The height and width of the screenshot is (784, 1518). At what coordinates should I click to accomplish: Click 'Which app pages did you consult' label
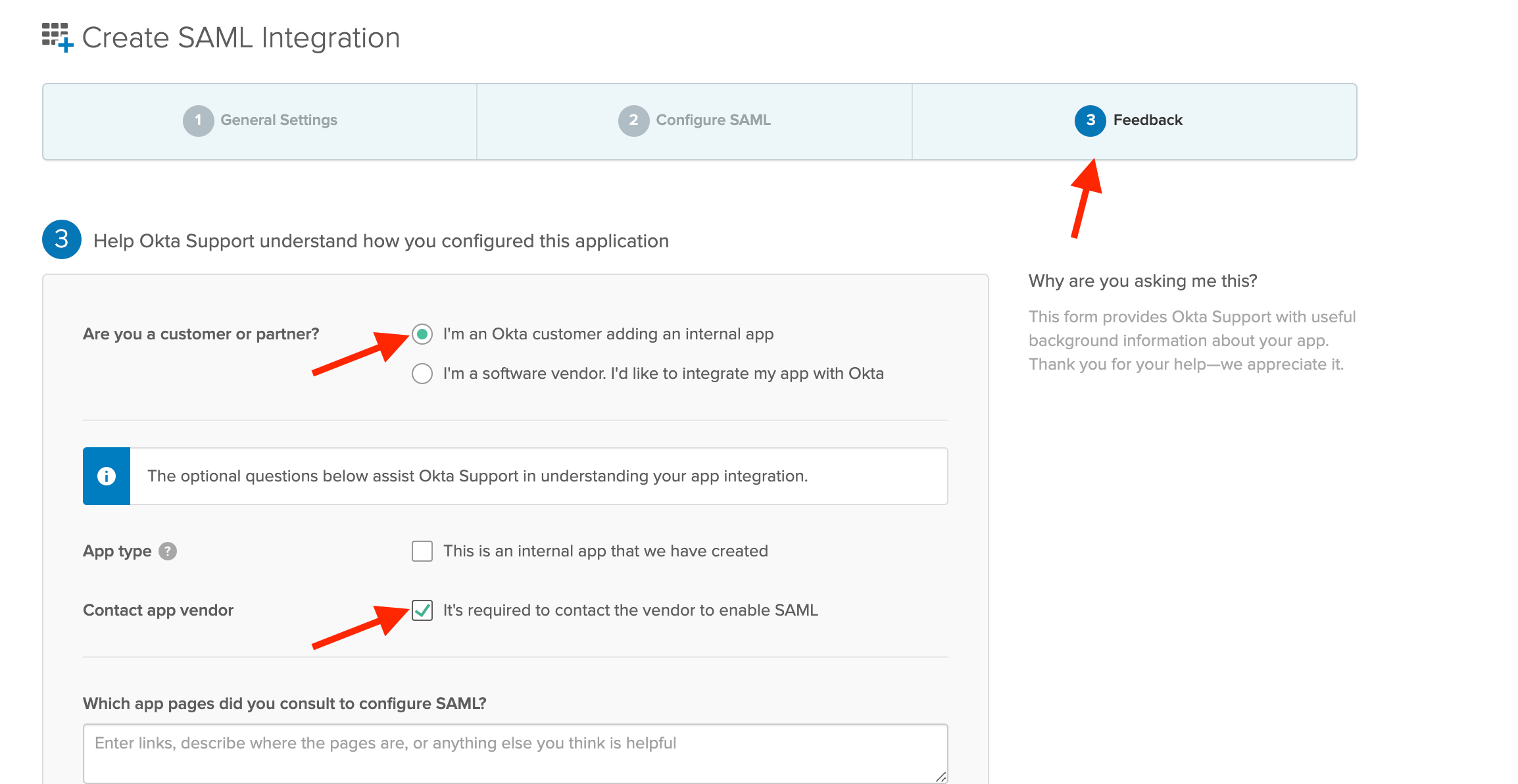[x=284, y=704]
